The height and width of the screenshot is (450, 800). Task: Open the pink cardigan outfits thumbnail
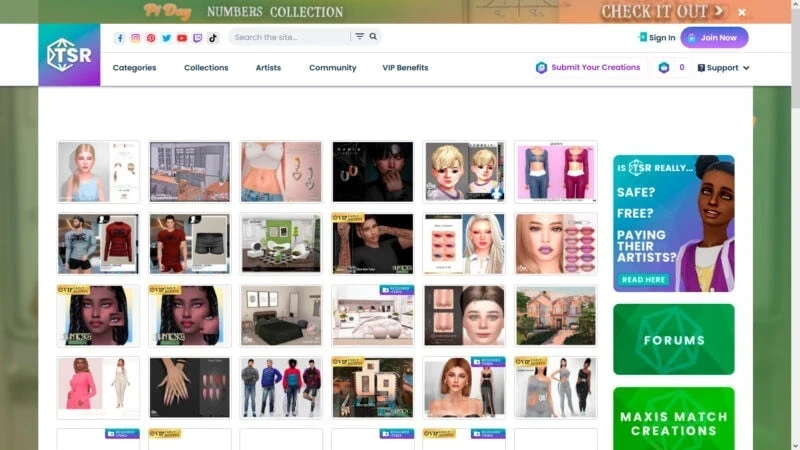point(556,172)
